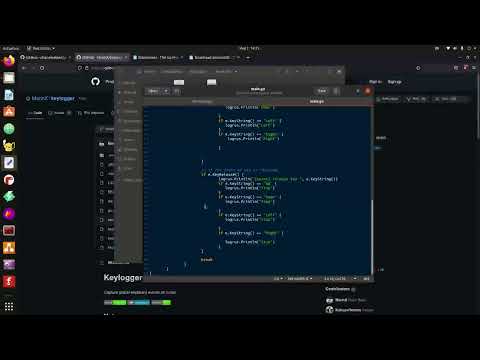Select the first folder in Files window
The width and height of the screenshot is (480, 360).
coord(179,82)
